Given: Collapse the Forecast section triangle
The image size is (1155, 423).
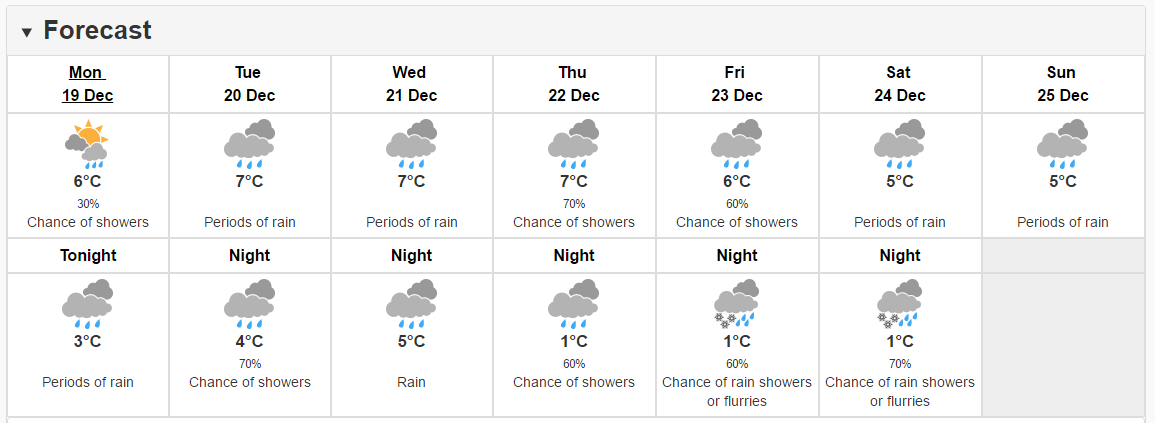Looking at the screenshot, I should click(x=27, y=32).
